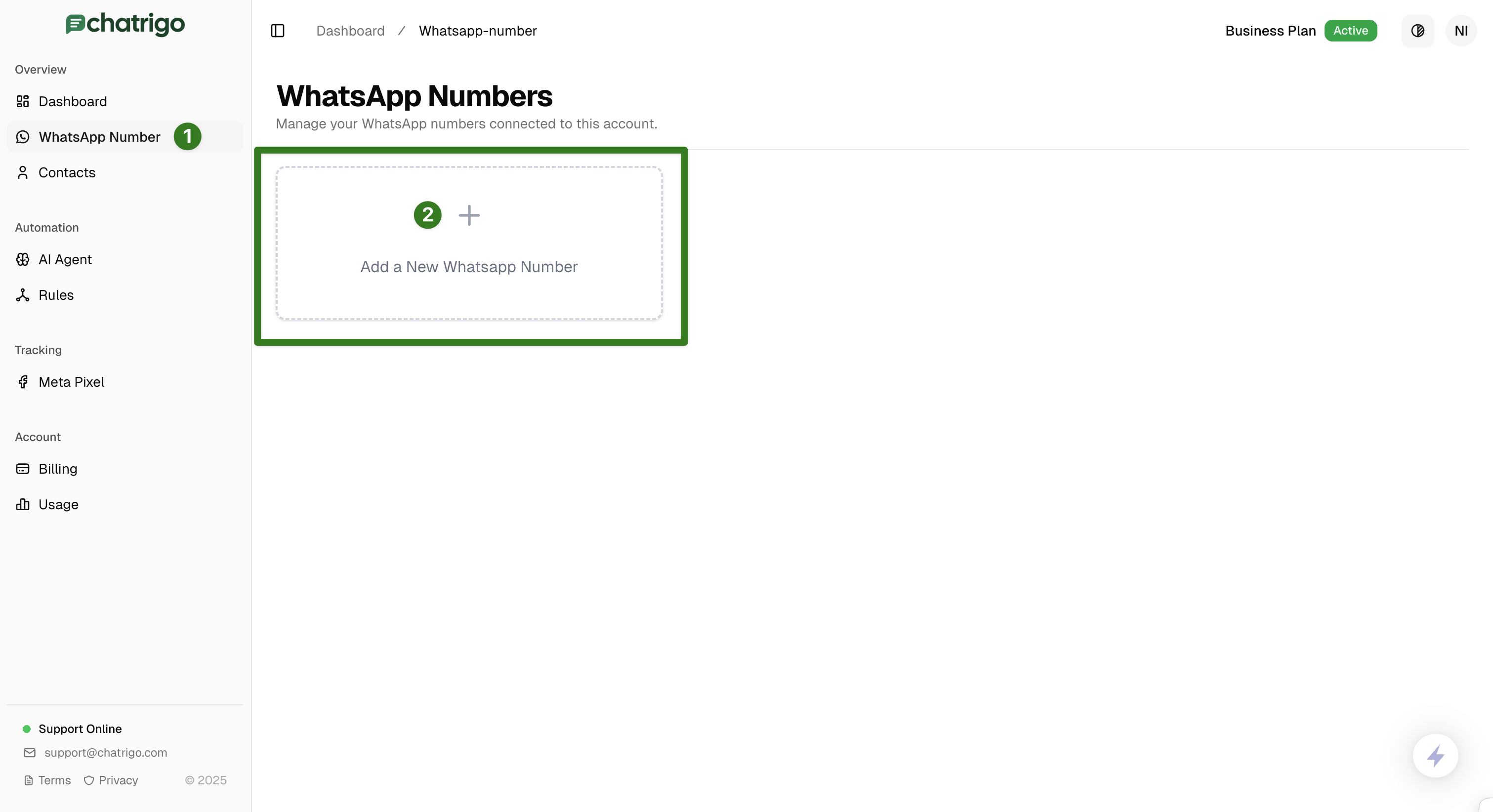Click the Usage chart icon
The image size is (1493, 812).
coord(23,504)
